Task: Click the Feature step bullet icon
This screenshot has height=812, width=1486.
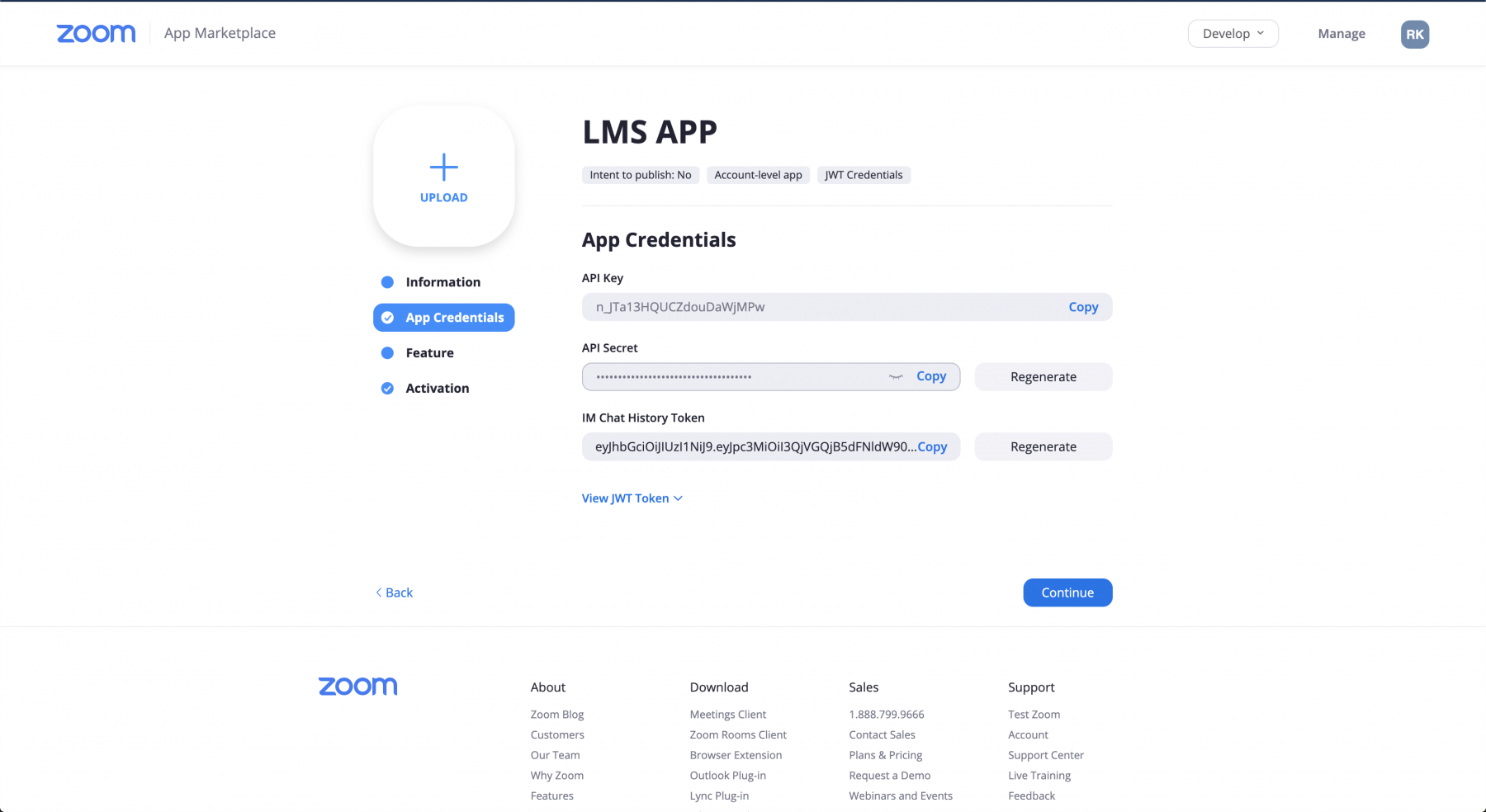Action: (x=387, y=353)
